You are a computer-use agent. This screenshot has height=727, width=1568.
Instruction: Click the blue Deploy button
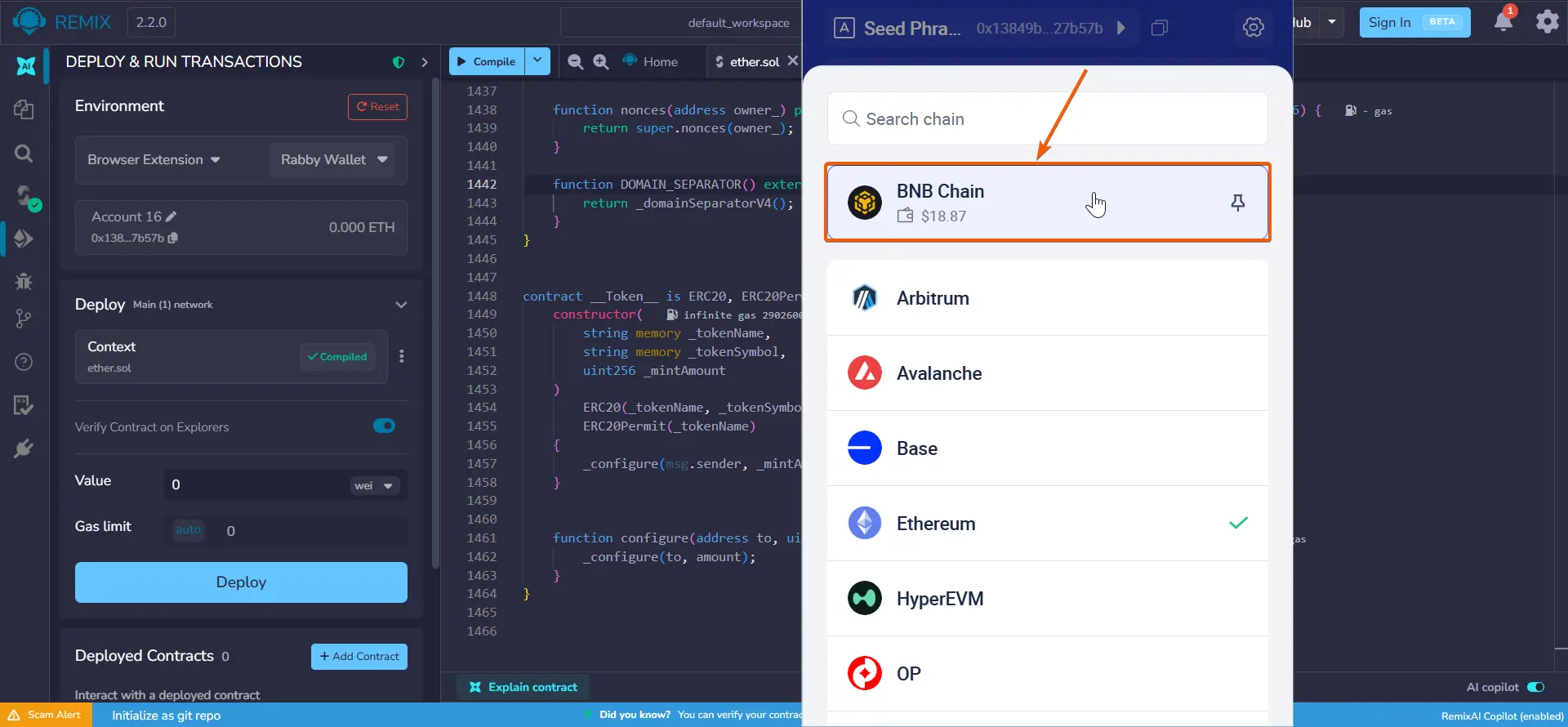coord(241,582)
